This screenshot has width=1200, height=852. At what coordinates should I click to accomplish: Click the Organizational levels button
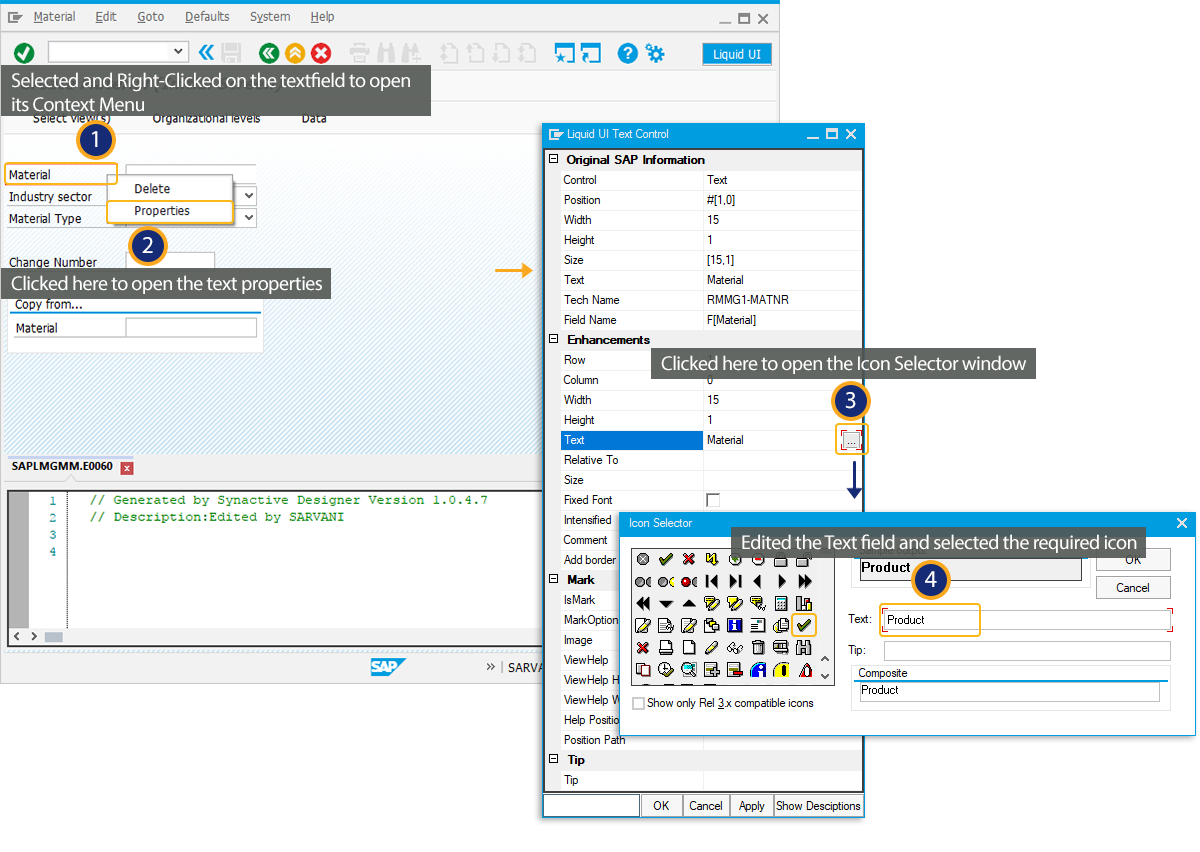pyautogui.click(x=206, y=118)
